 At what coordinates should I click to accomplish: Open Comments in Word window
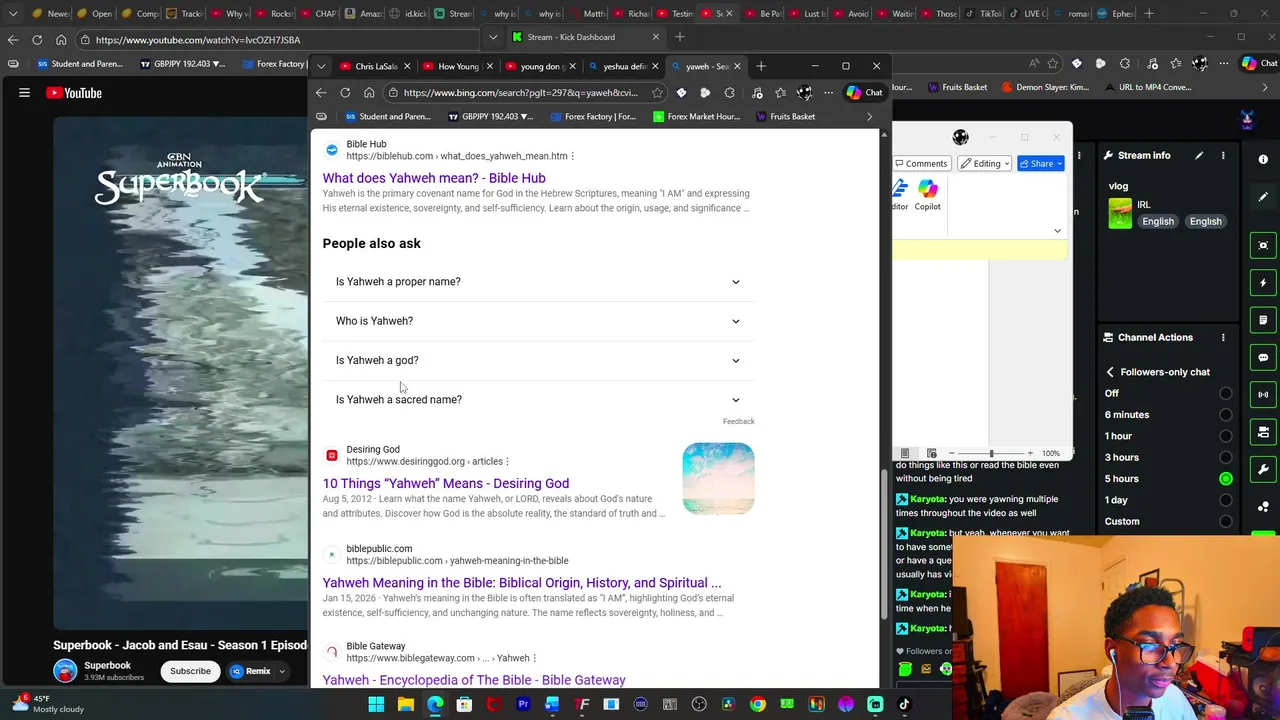921,163
